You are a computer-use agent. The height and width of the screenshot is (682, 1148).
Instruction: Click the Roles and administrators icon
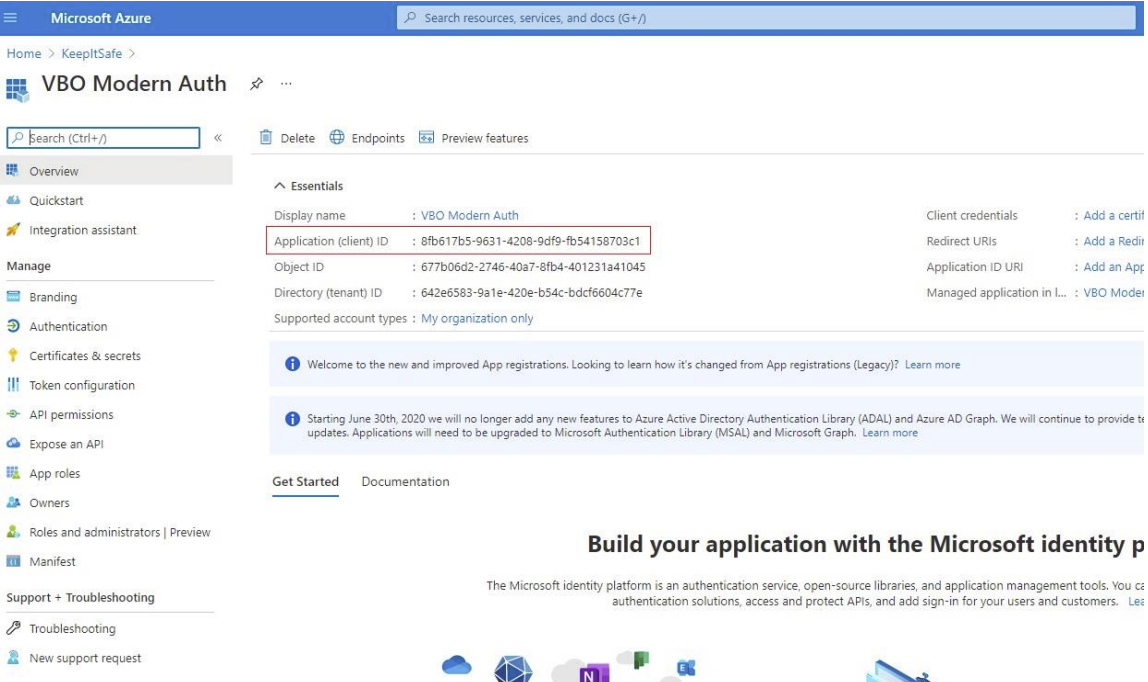tap(13, 531)
